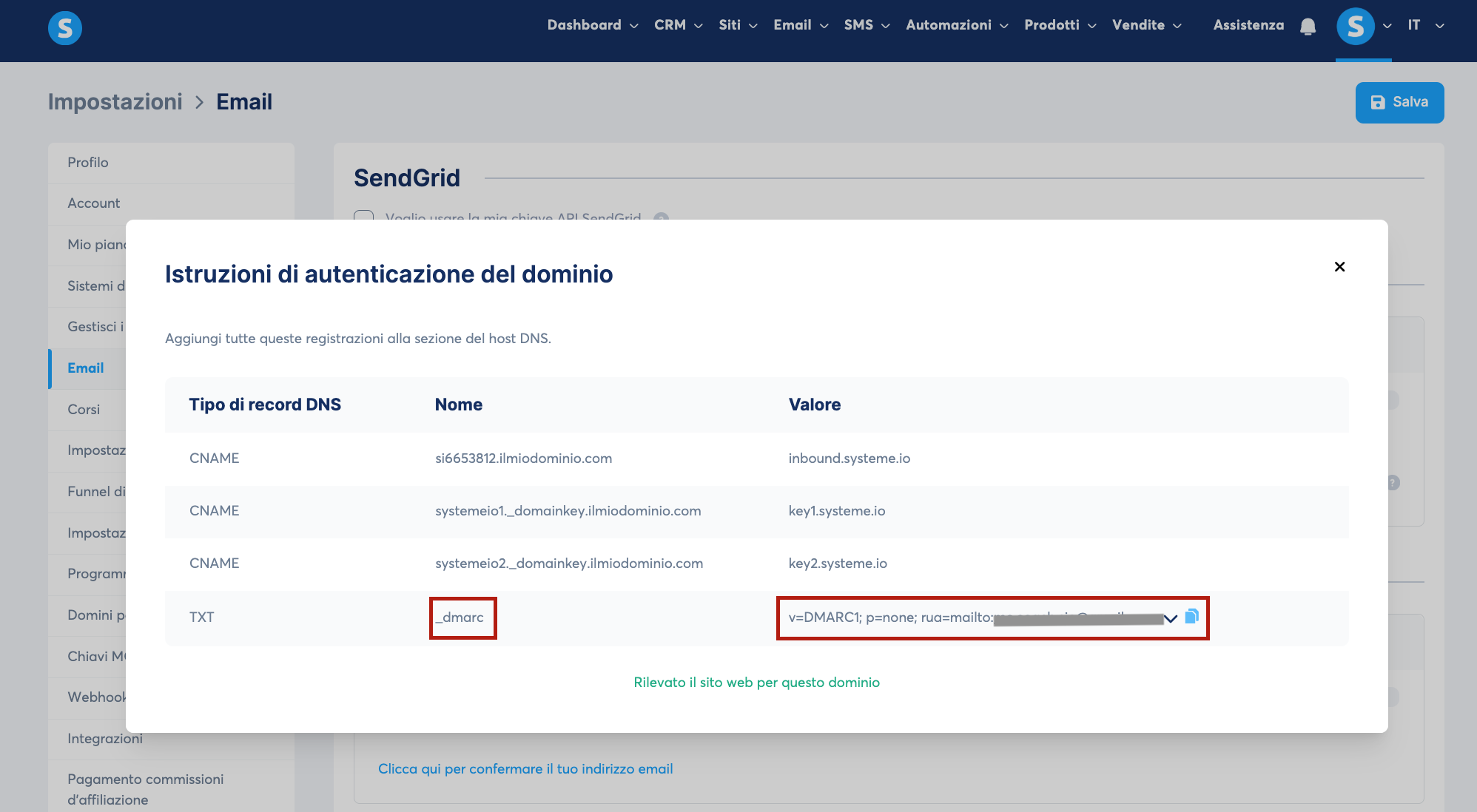
Task: Select the key1.systeme.io value
Action: point(836,511)
